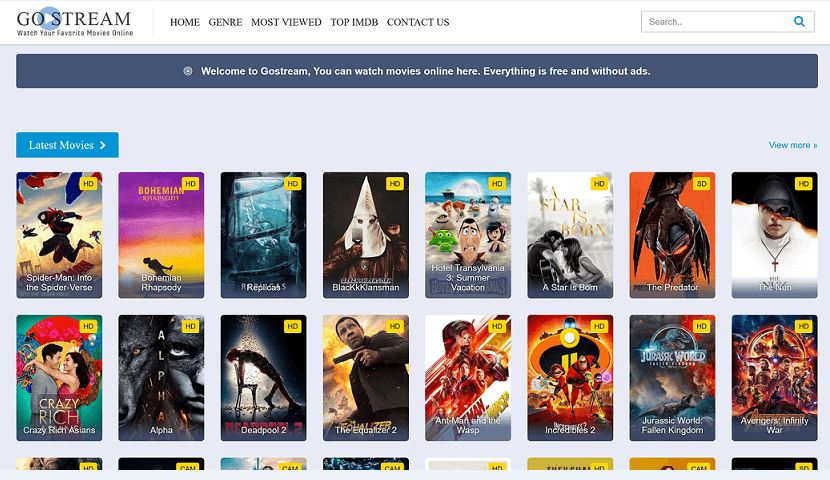The width and height of the screenshot is (830, 480).
Task: Click the search magnifier icon
Action: click(x=799, y=22)
